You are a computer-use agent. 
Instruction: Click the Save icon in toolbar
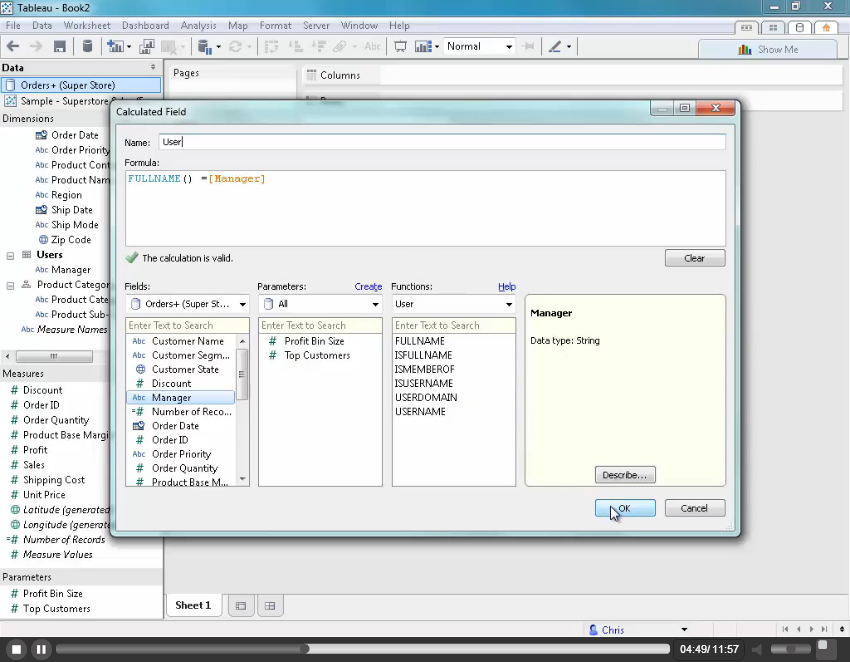pos(60,47)
